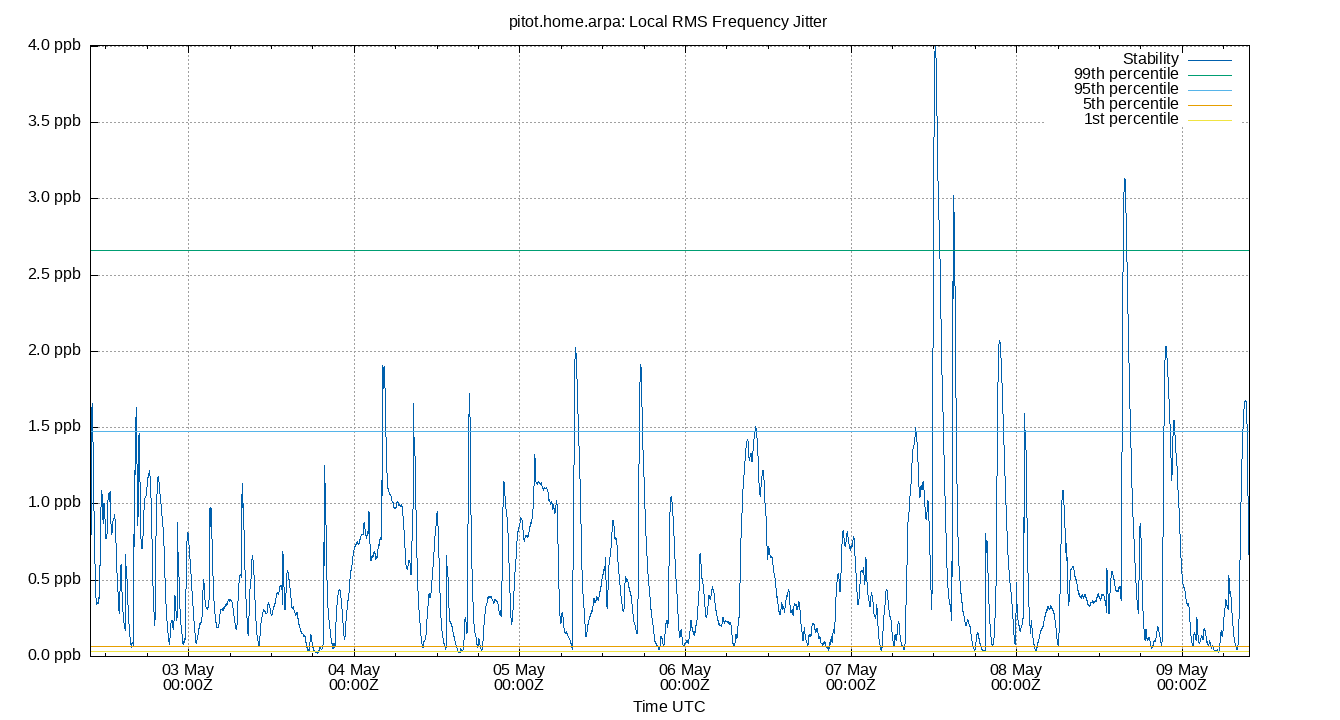Click the 3.1 ppb peak on 08 May
The height and width of the screenshot is (720, 1340).
pyautogui.click(x=1125, y=181)
